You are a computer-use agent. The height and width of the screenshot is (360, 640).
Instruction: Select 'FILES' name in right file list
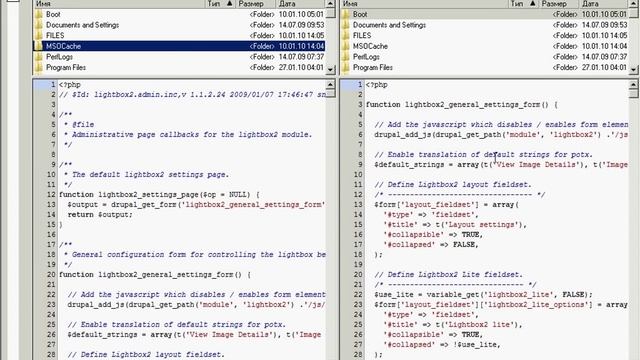362,36
